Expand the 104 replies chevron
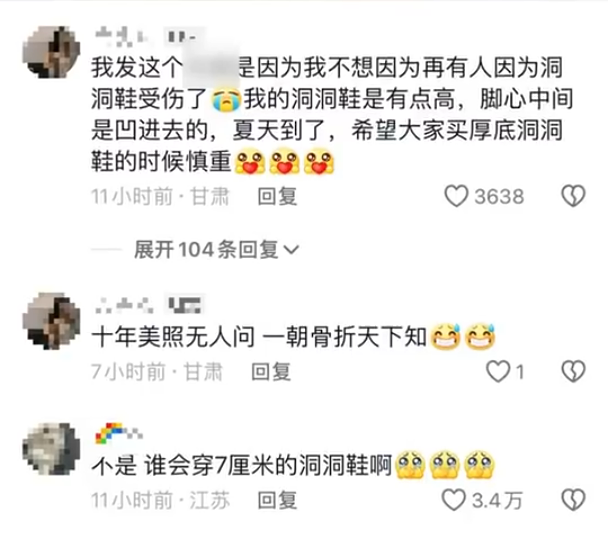Image resolution: width=608 pixels, height=536 pixels. (x=292, y=249)
